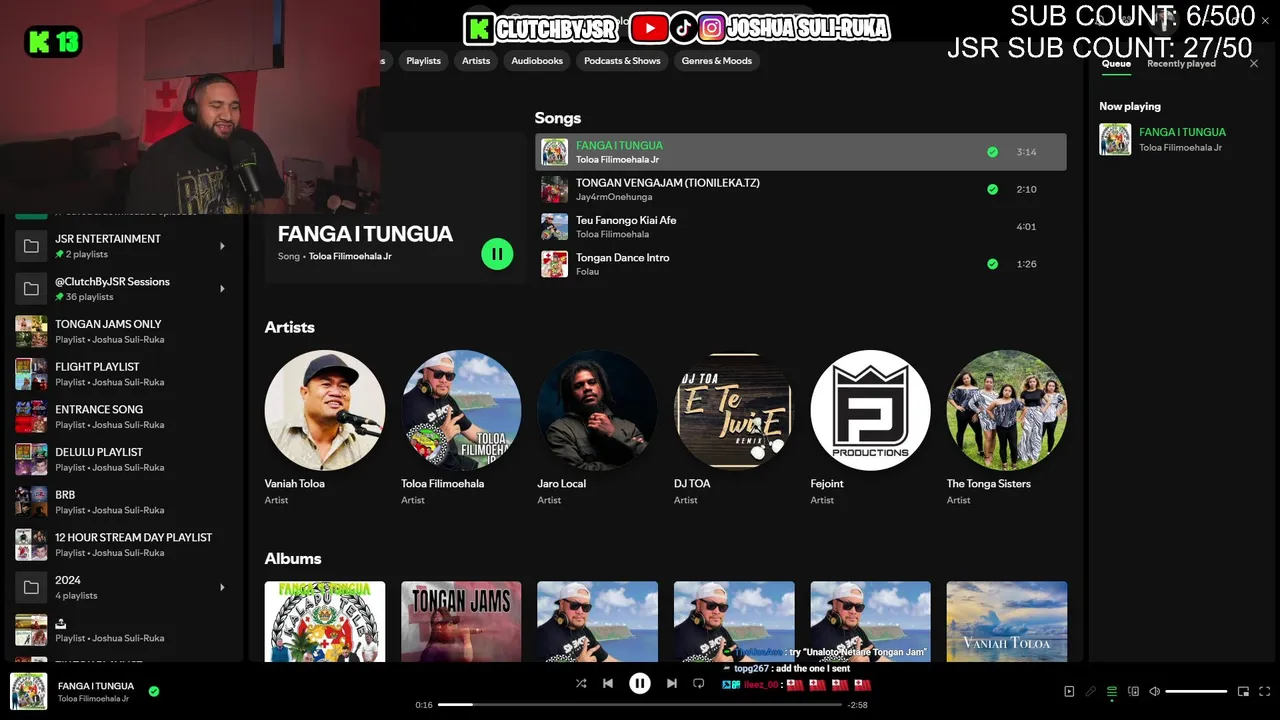Open the Toloa Filimoehala artist card
Viewport: 1280px width, 720px height.
461,428
